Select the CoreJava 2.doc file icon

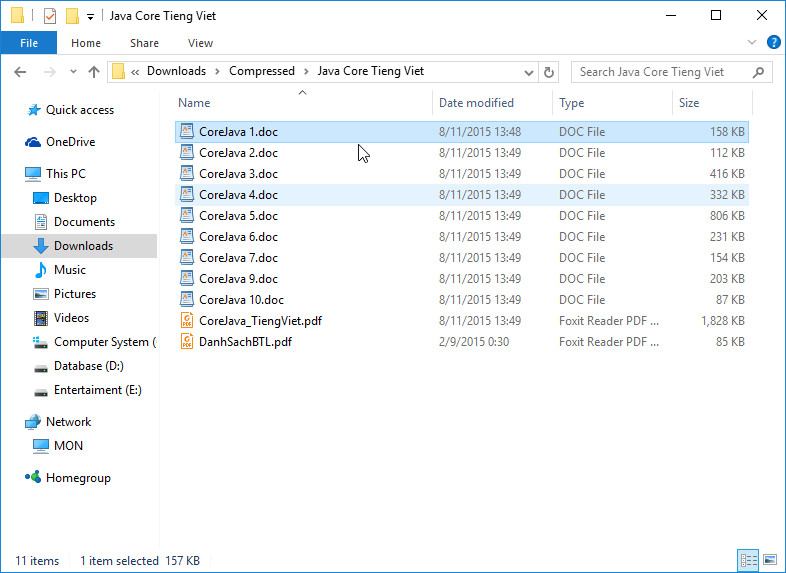(x=187, y=152)
